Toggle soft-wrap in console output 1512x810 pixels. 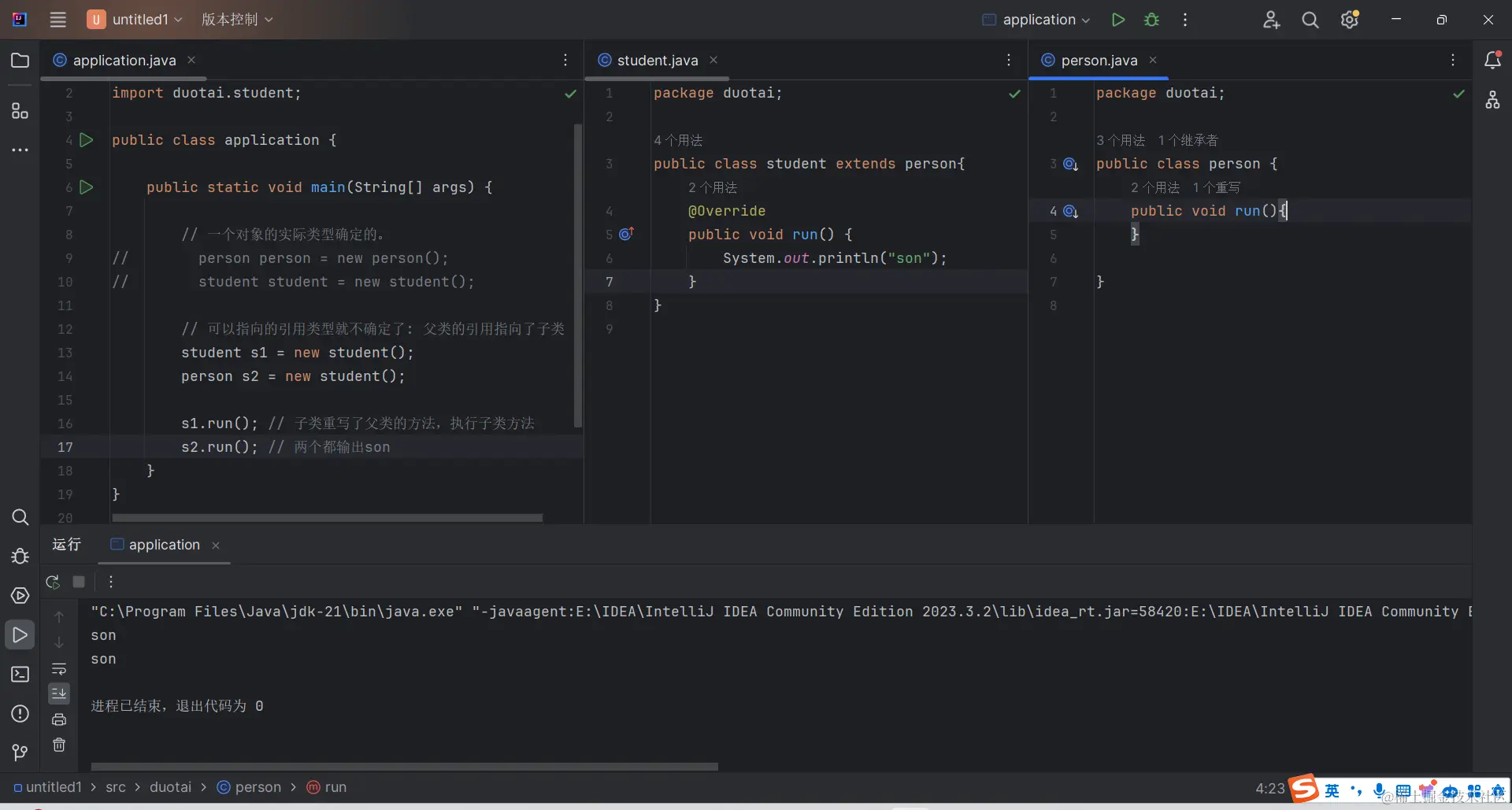click(x=59, y=669)
